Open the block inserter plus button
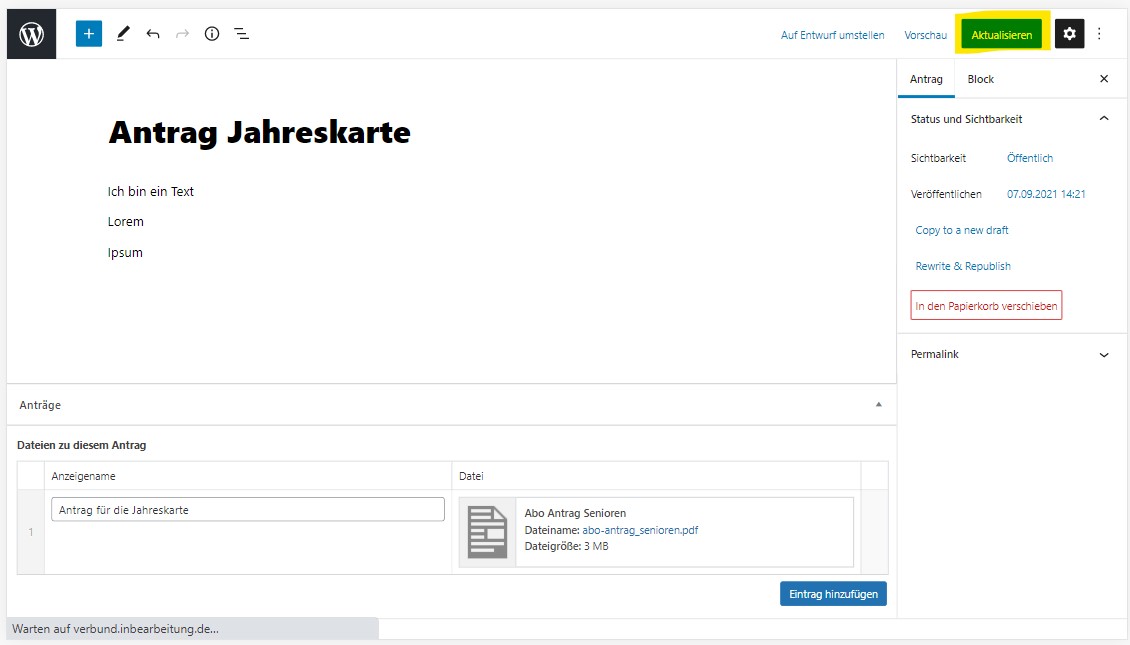The width and height of the screenshot is (1130, 645). [89, 34]
